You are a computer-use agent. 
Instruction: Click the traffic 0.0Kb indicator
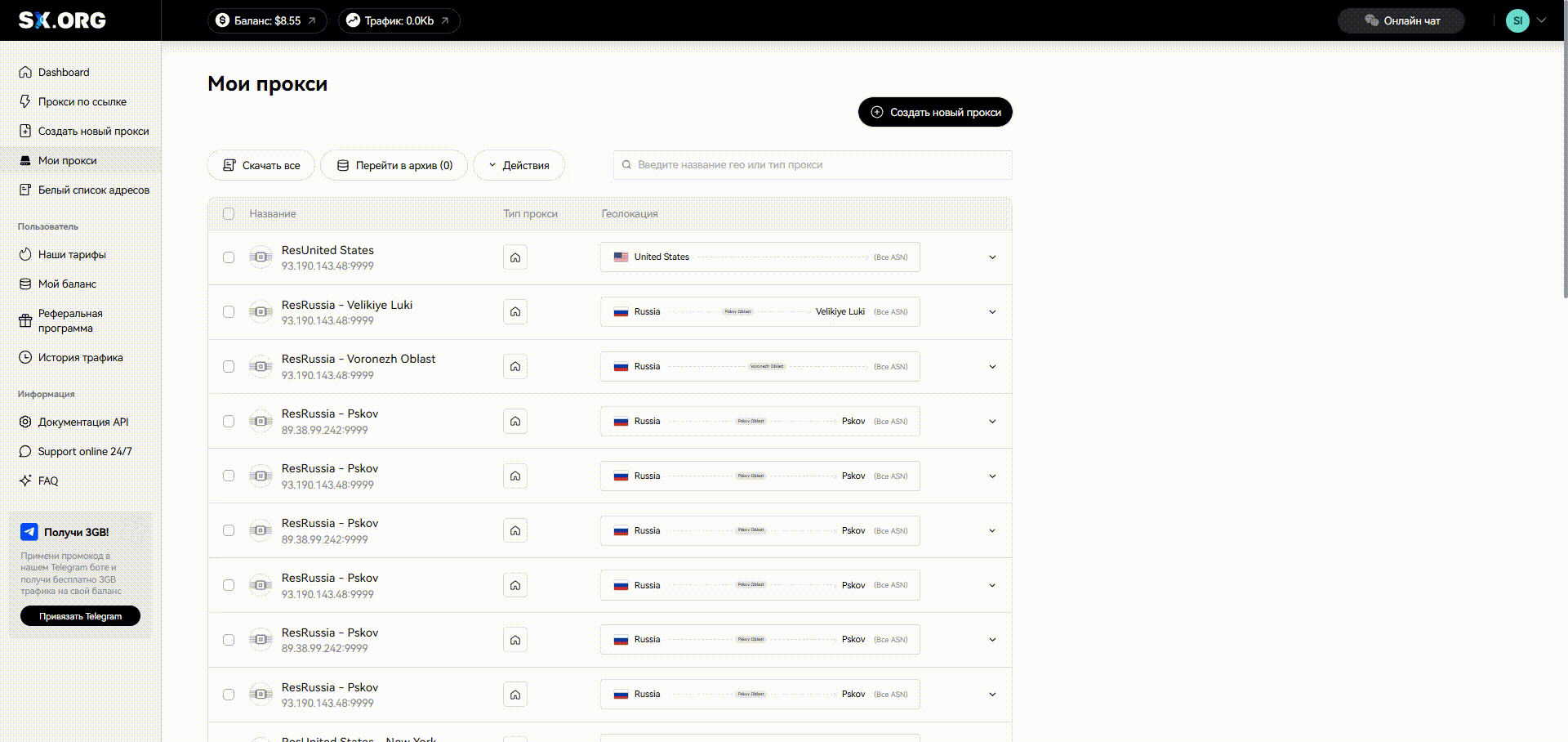[399, 20]
